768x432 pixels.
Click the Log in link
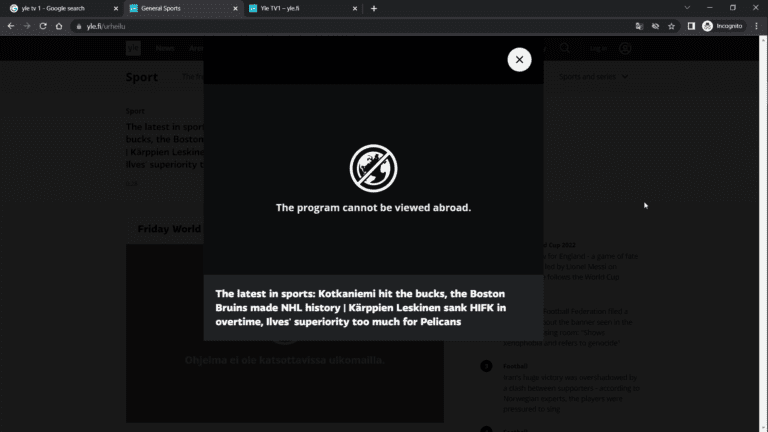click(x=598, y=48)
